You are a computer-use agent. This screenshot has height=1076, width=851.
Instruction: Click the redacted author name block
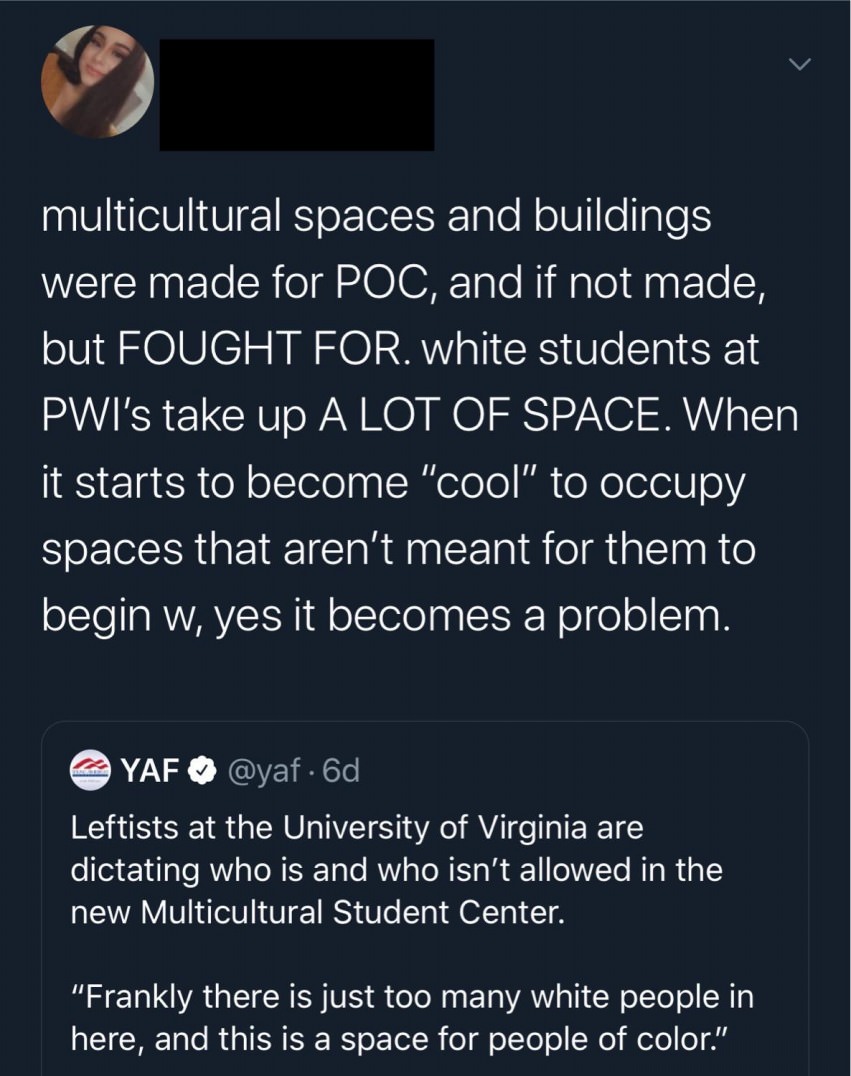pos(296,95)
